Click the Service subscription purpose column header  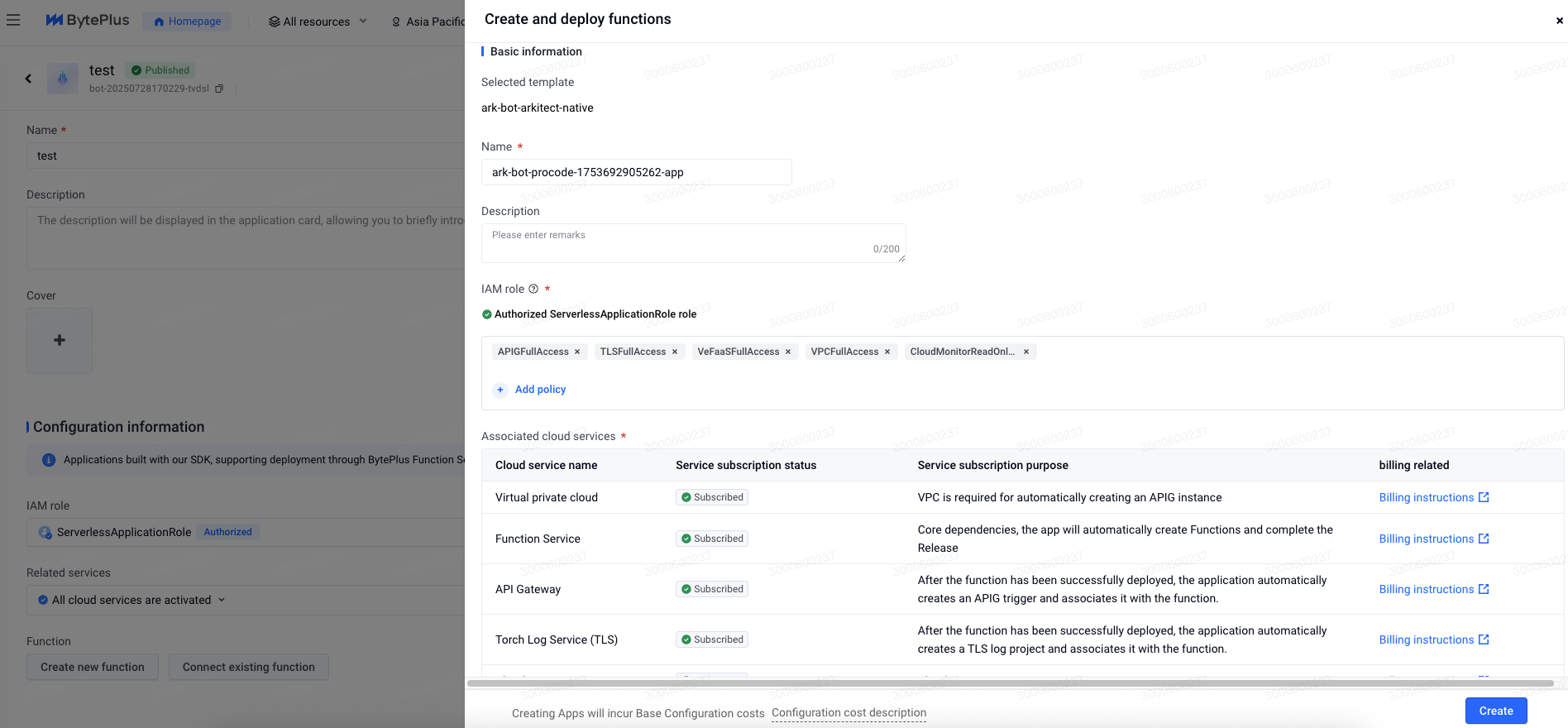992,465
